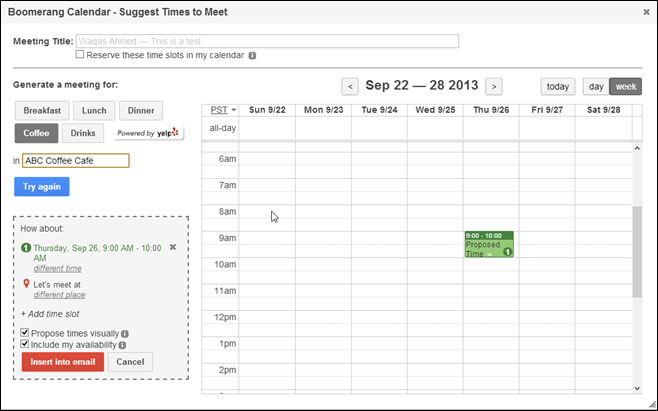Click the red location pin icon
The image size is (658, 411).
(26, 284)
